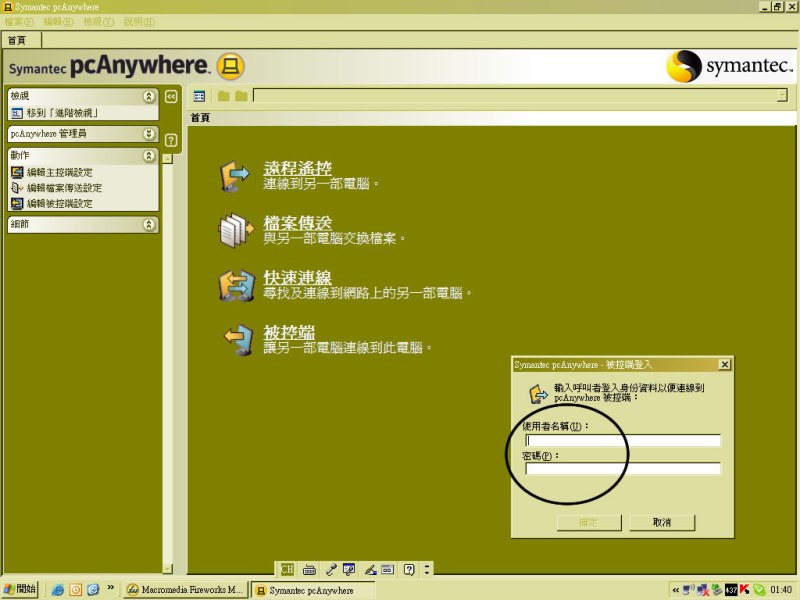Expand the pcAnywhere 管理員 section

point(148,134)
